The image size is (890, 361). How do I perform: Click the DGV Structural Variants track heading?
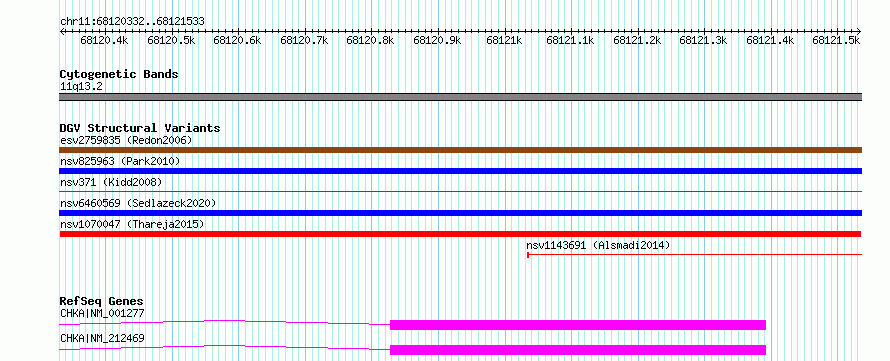click(140, 128)
